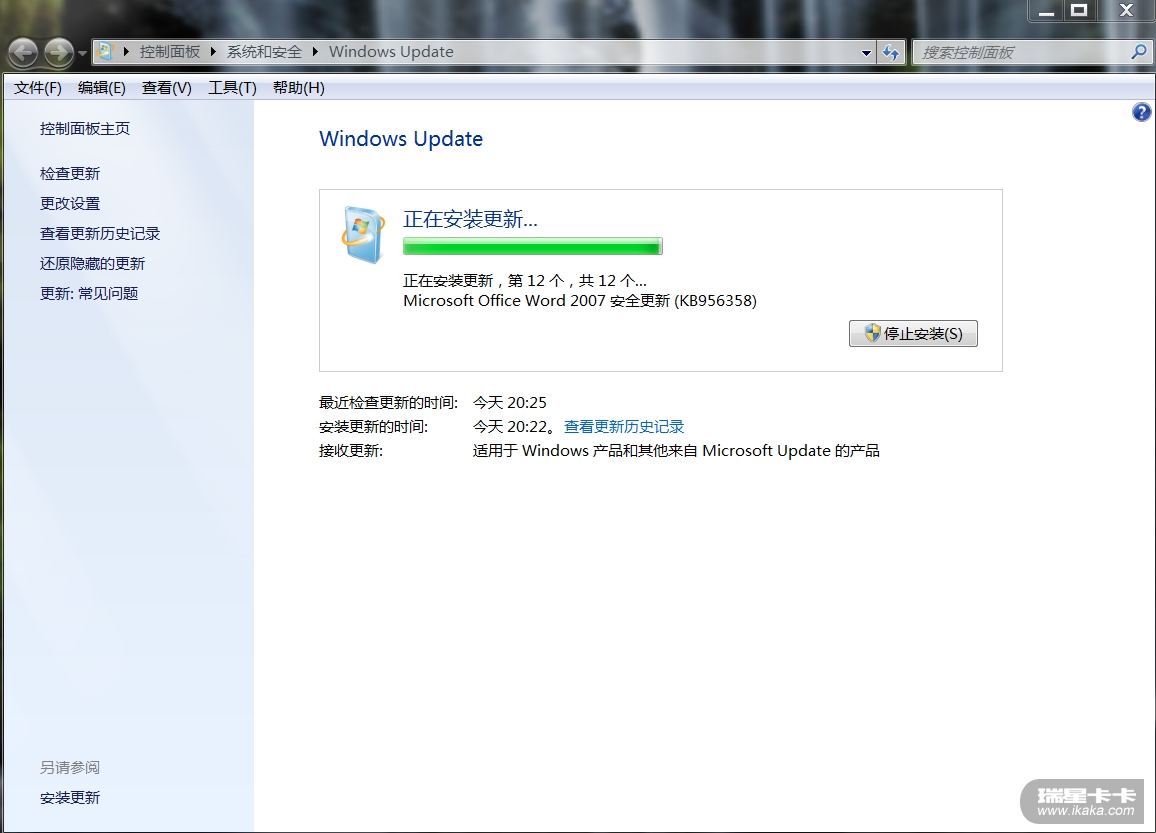Click the magnifier search icon
The width and height of the screenshot is (1156, 833).
[1139, 52]
